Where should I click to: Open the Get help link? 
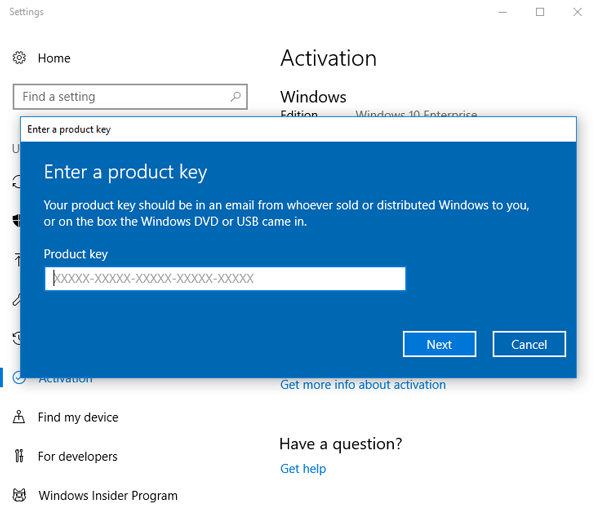coord(303,468)
